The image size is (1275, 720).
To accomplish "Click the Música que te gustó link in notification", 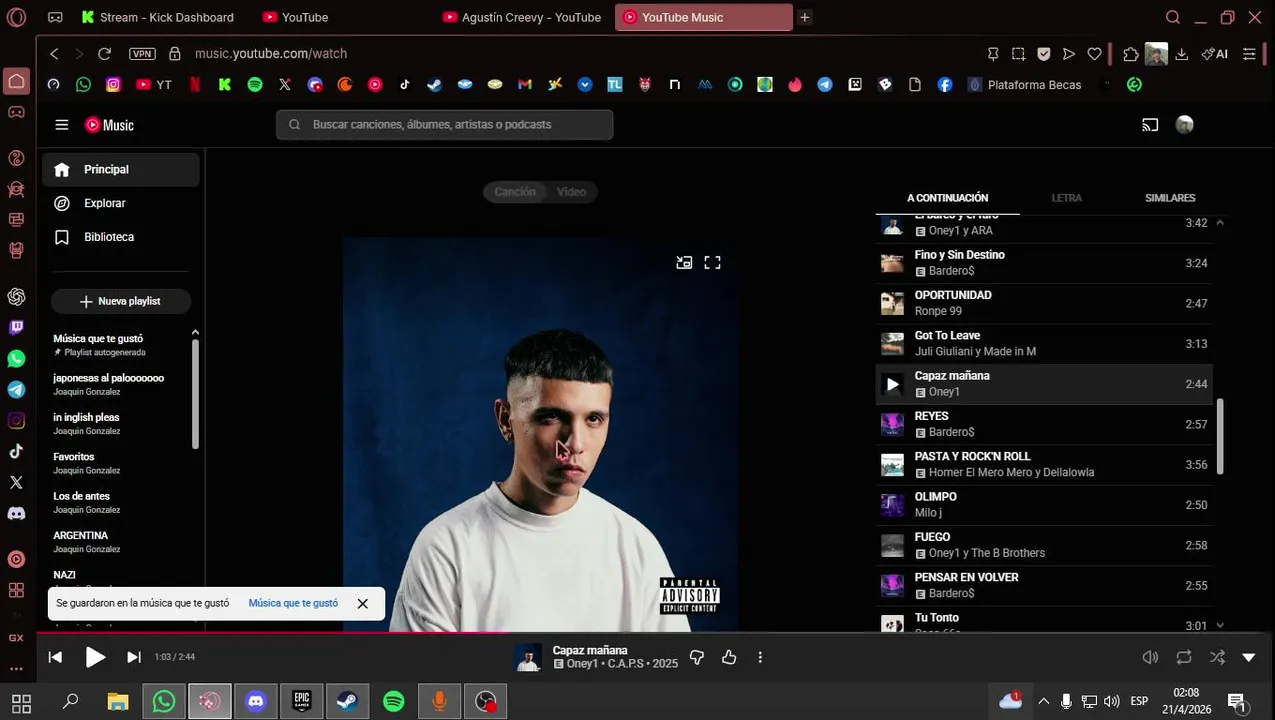I will (x=293, y=603).
